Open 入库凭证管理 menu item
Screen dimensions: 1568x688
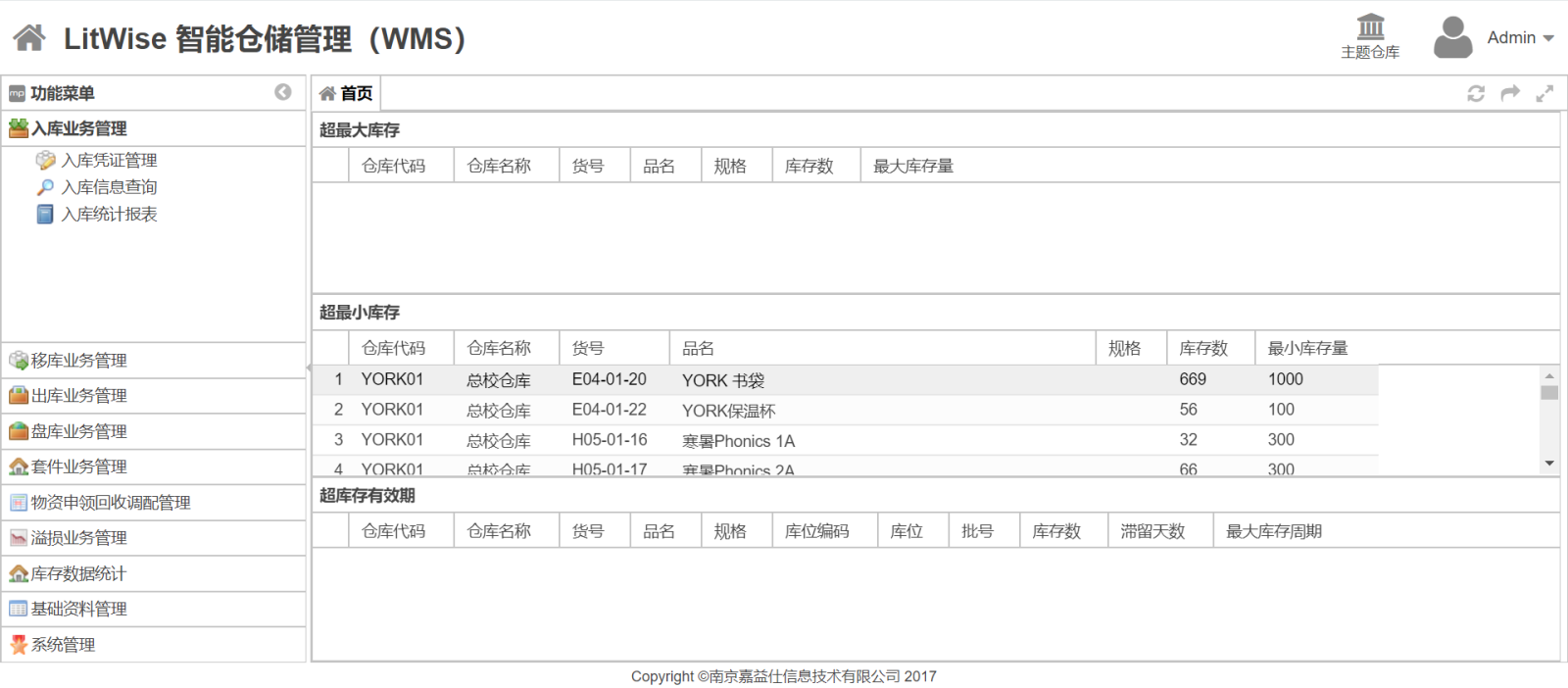[109, 160]
